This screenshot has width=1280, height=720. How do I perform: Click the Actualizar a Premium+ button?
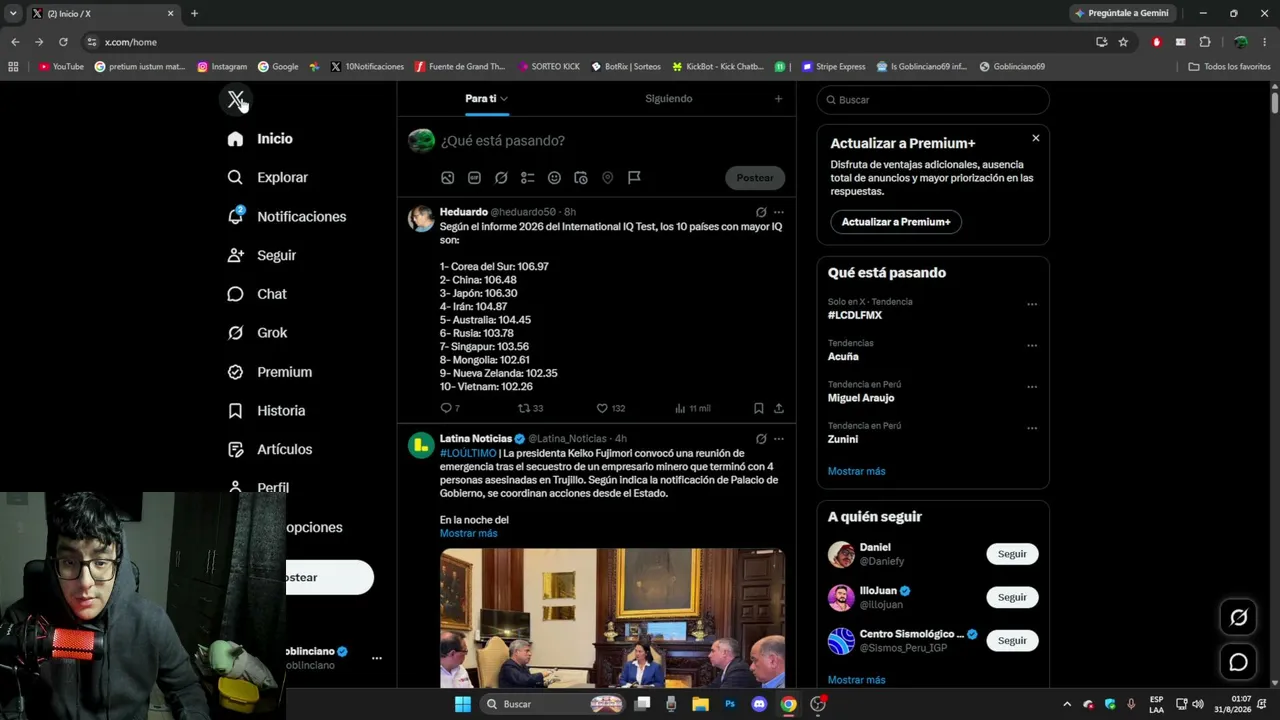tap(896, 222)
